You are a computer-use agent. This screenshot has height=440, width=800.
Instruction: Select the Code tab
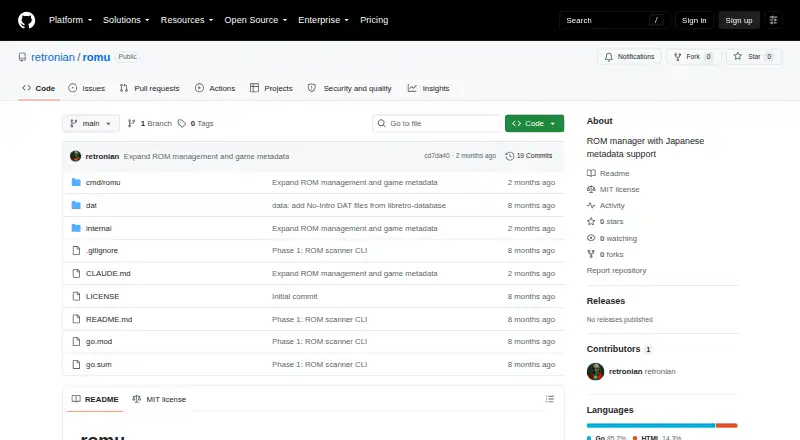pos(39,88)
